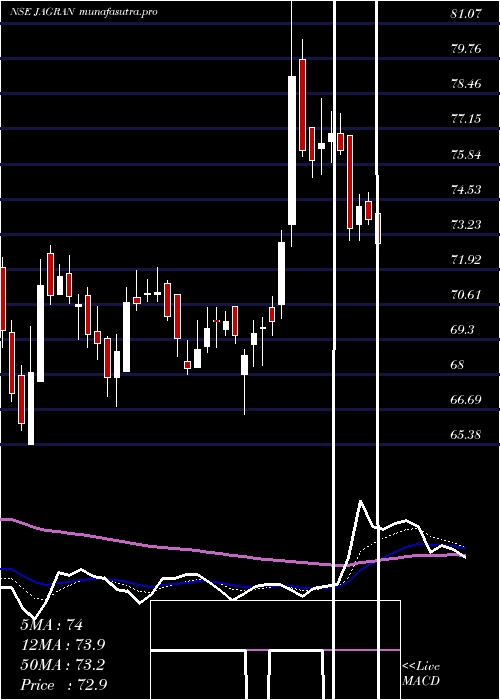Click the 50MA : 73.2 indicator text
The image size is (500, 700).
[x=62, y=665]
